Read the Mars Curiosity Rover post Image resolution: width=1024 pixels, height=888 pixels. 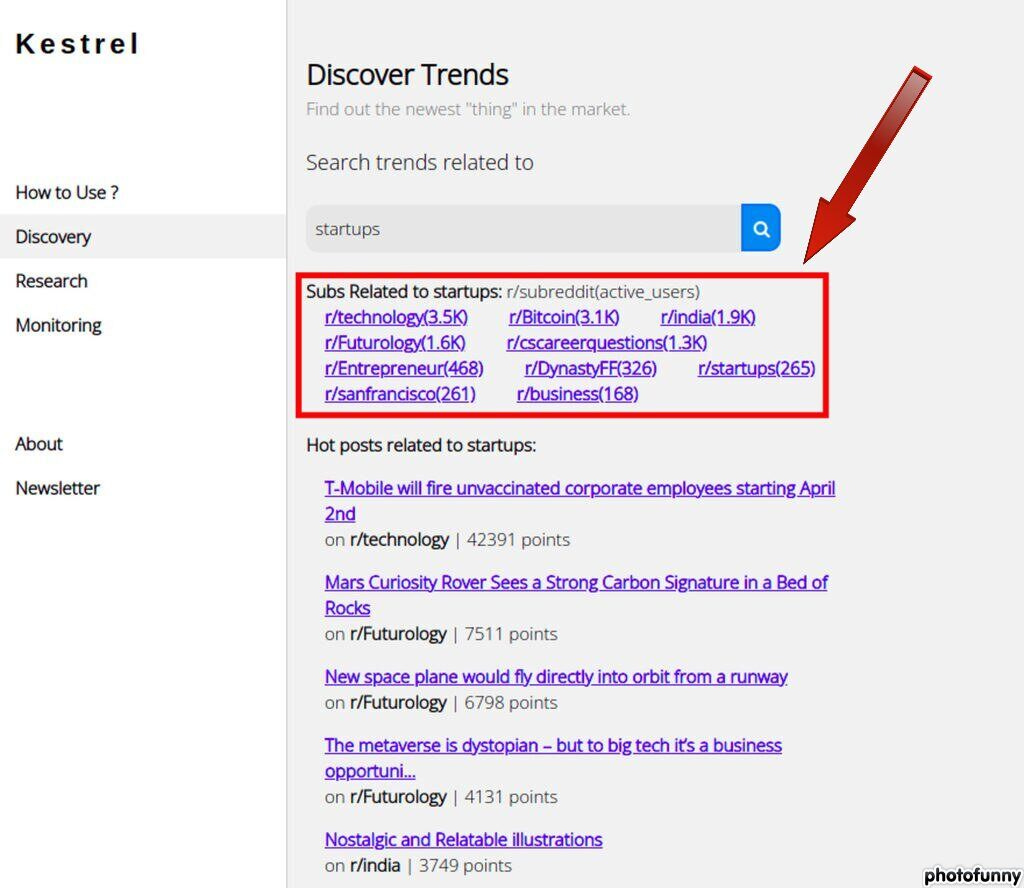[x=576, y=583]
